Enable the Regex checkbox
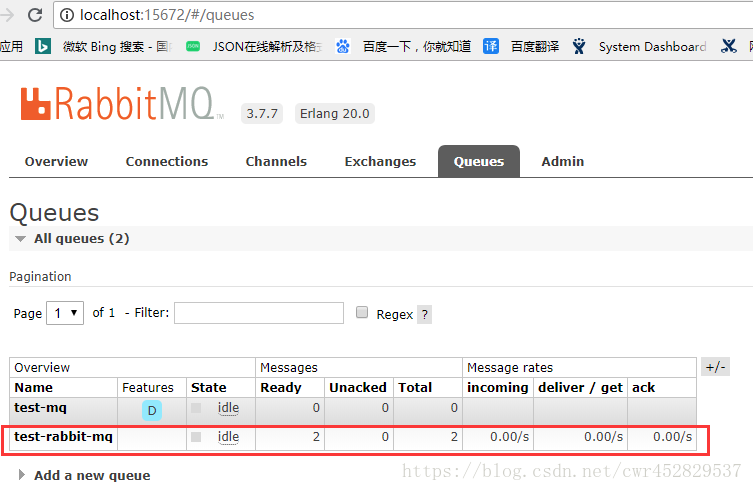Screen dimensions: 753x491 click(362, 312)
